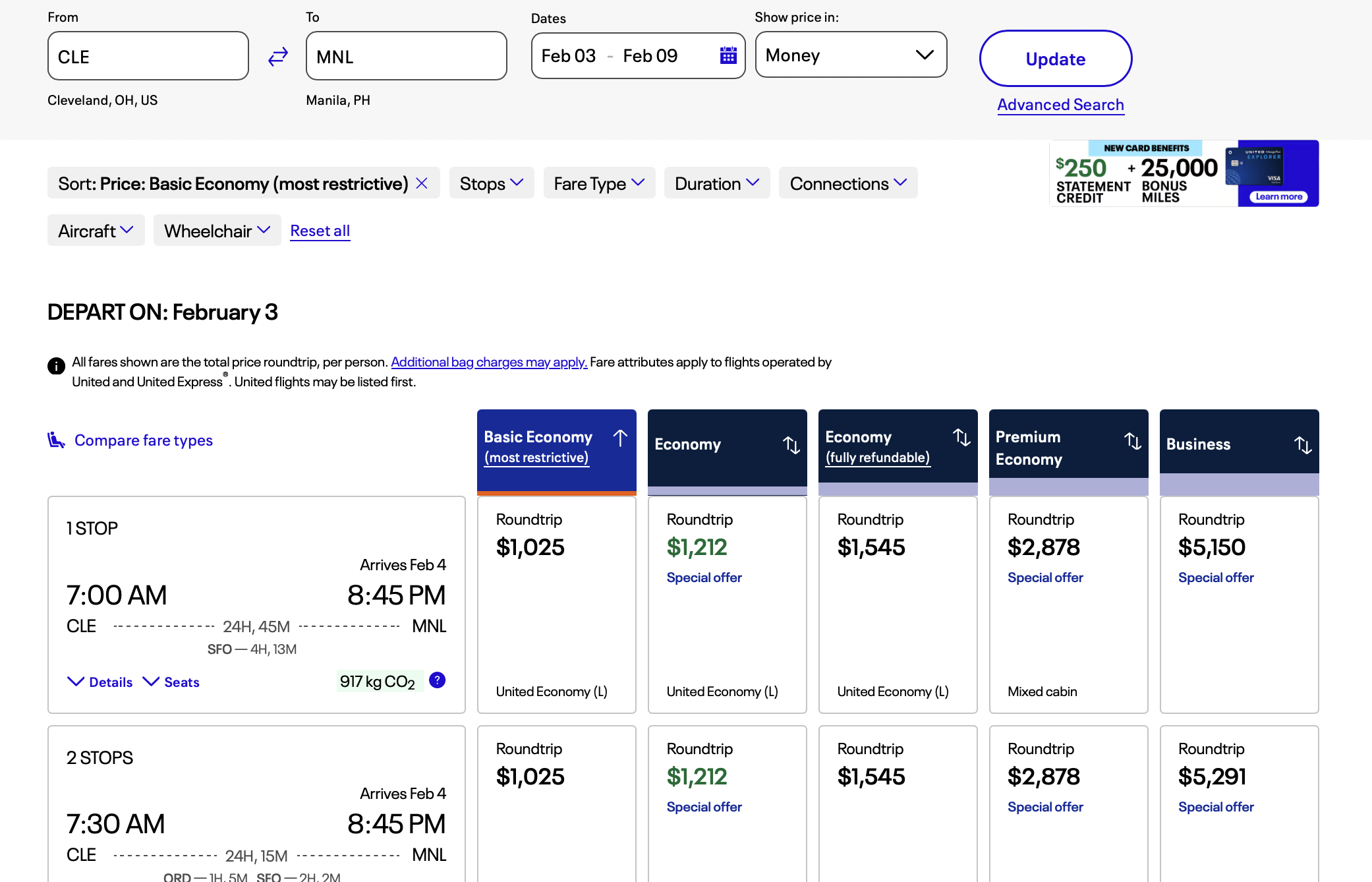Click the Feb 09 return date
The width and height of the screenshot is (1372, 882).
[x=650, y=56]
